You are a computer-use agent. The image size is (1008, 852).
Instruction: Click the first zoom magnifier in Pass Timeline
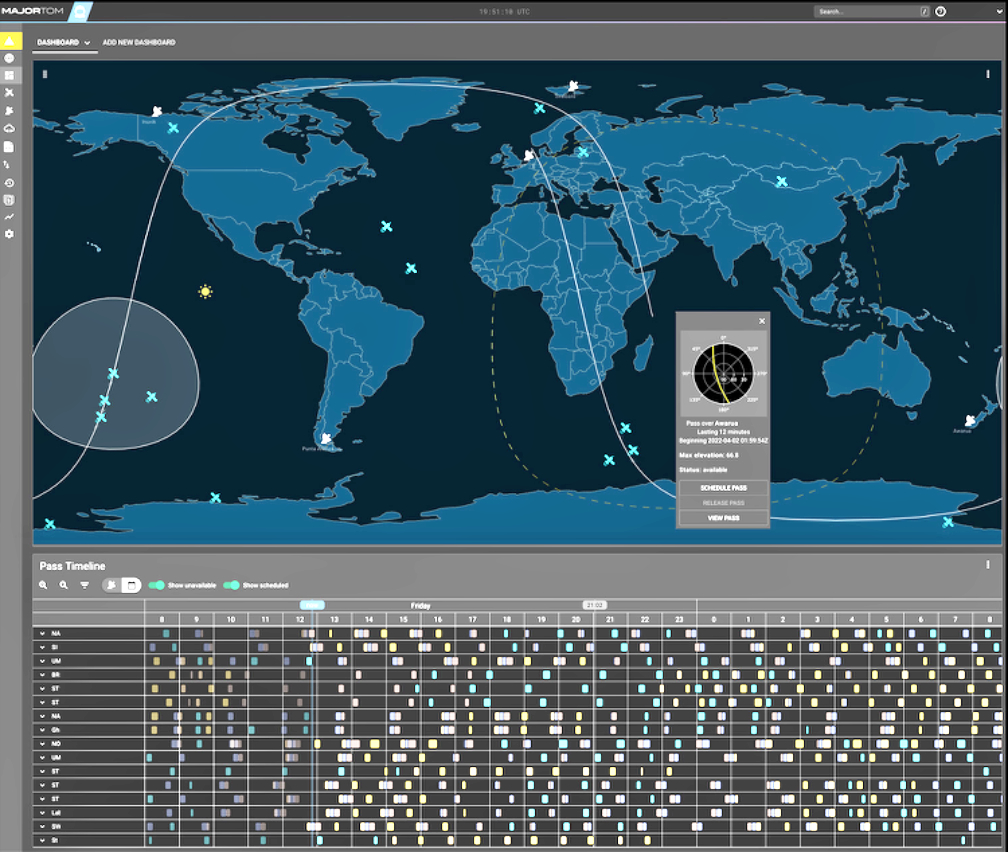(44, 585)
